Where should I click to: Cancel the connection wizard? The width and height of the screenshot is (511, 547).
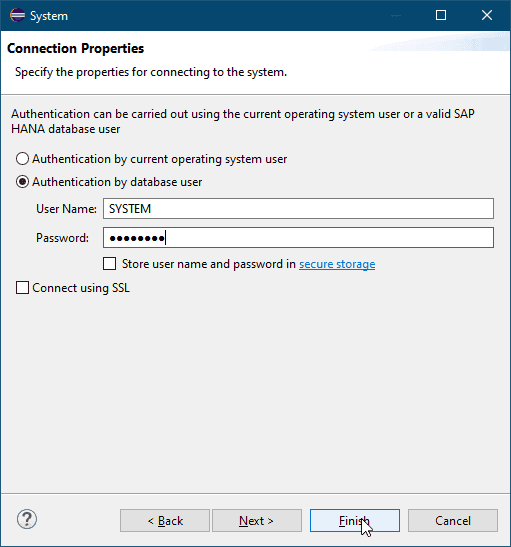pos(453,520)
